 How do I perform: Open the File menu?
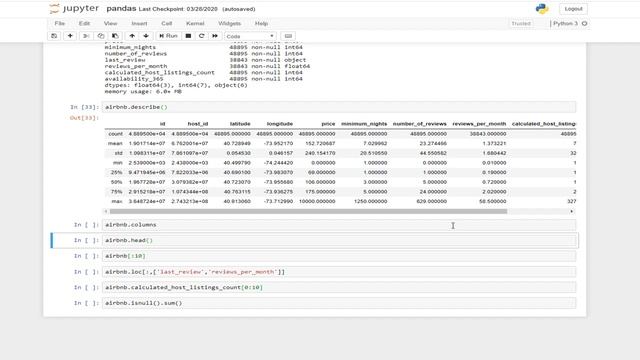point(60,24)
